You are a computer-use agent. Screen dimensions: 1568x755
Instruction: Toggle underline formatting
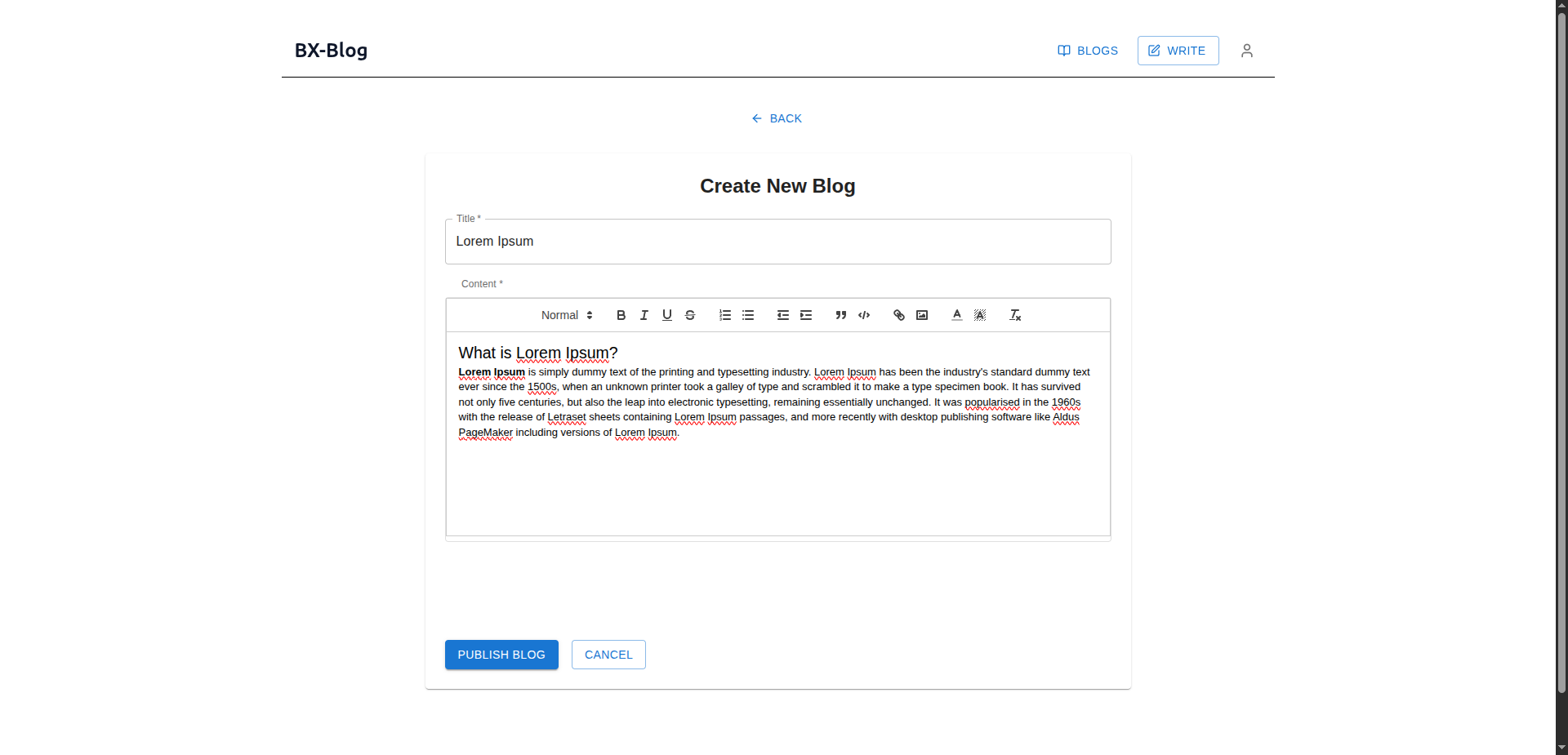coord(666,315)
